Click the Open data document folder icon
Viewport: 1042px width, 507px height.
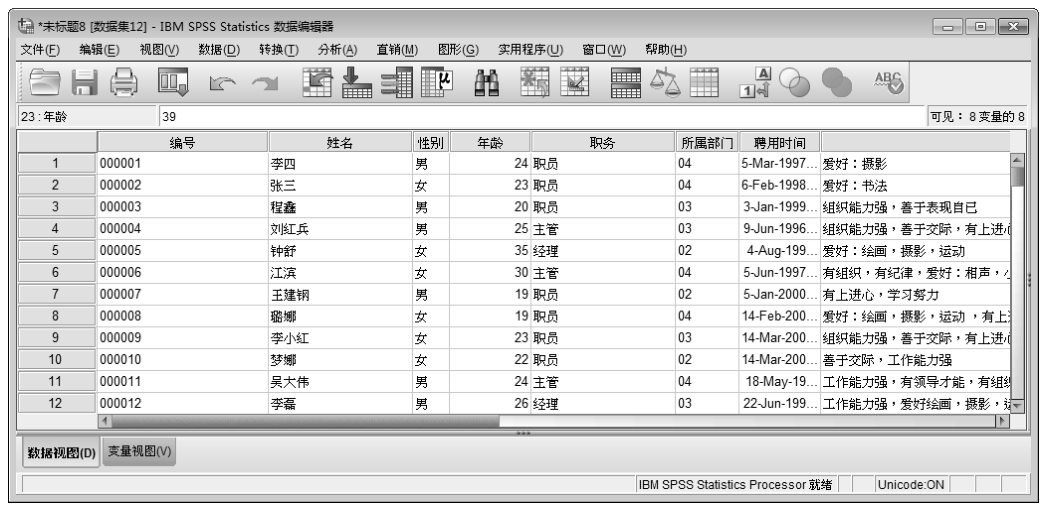[46, 83]
